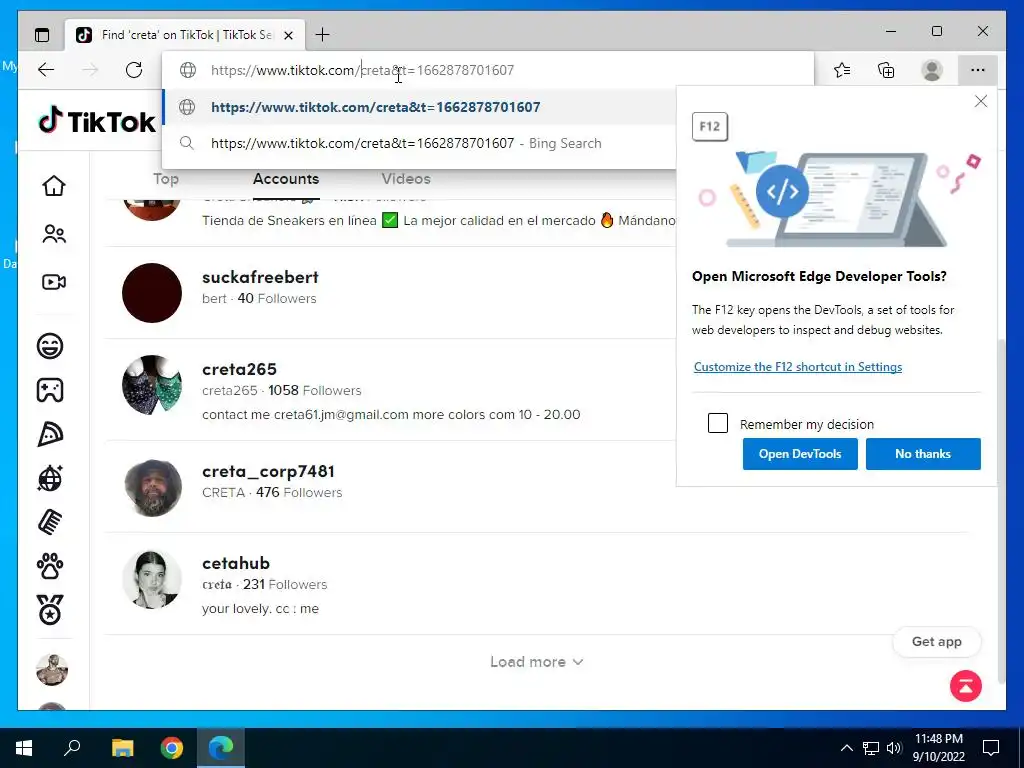This screenshot has height=768, width=1024.
Task: Dismiss the F12 DevTools prompt with X
Action: pyautogui.click(x=980, y=101)
